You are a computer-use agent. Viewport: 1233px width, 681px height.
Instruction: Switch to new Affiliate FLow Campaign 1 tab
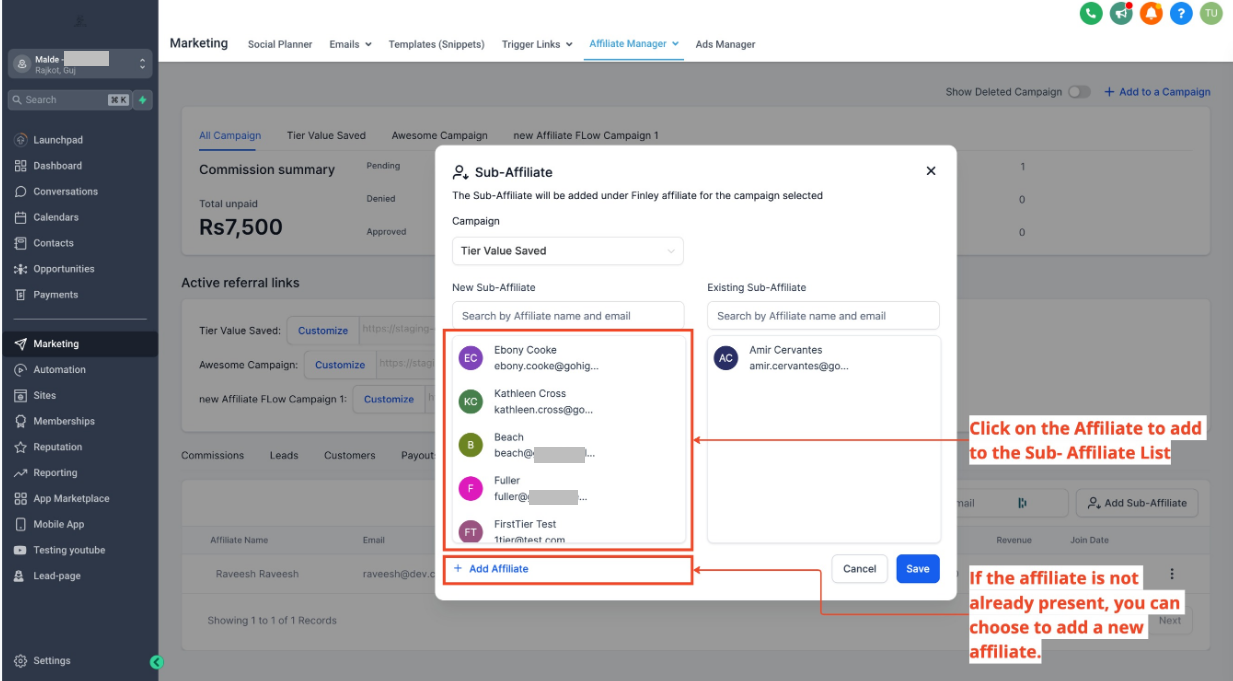586,135
